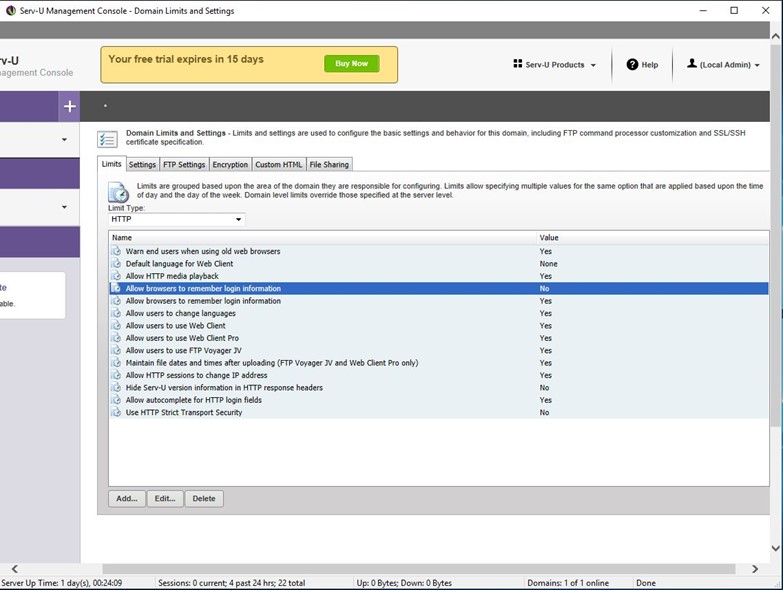Click the horizontal scrollbar left arrow
The height and width of the screenshot is (590, 783).
[15, 569]
